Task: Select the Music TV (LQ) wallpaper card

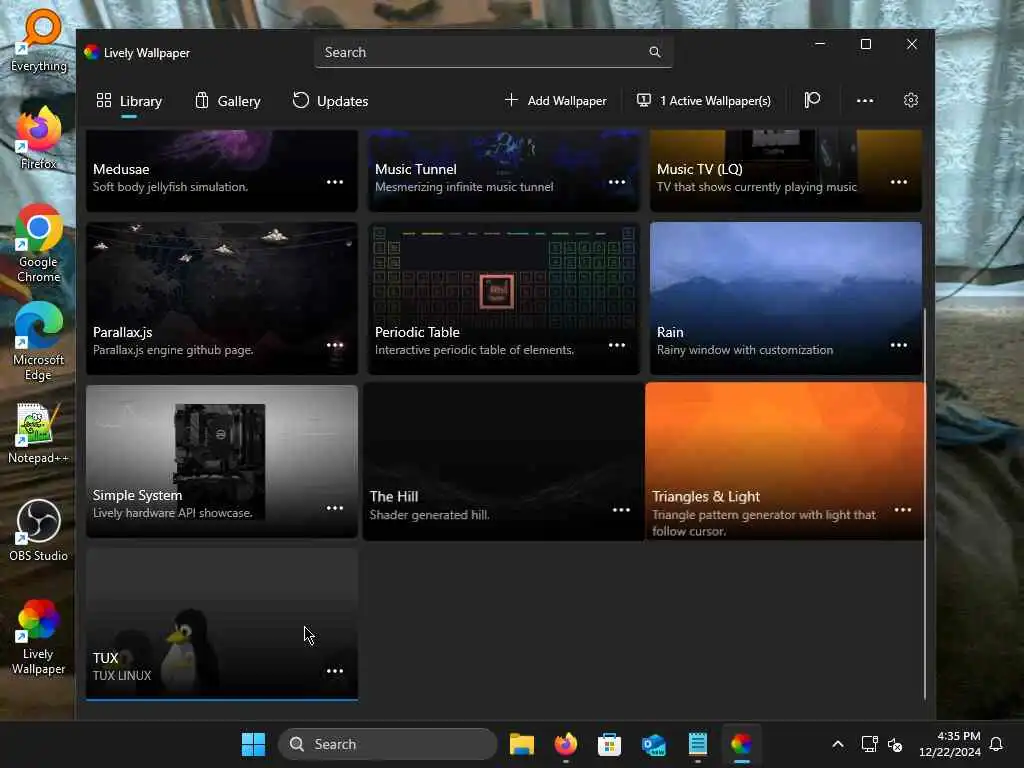Action: [786, 170]
